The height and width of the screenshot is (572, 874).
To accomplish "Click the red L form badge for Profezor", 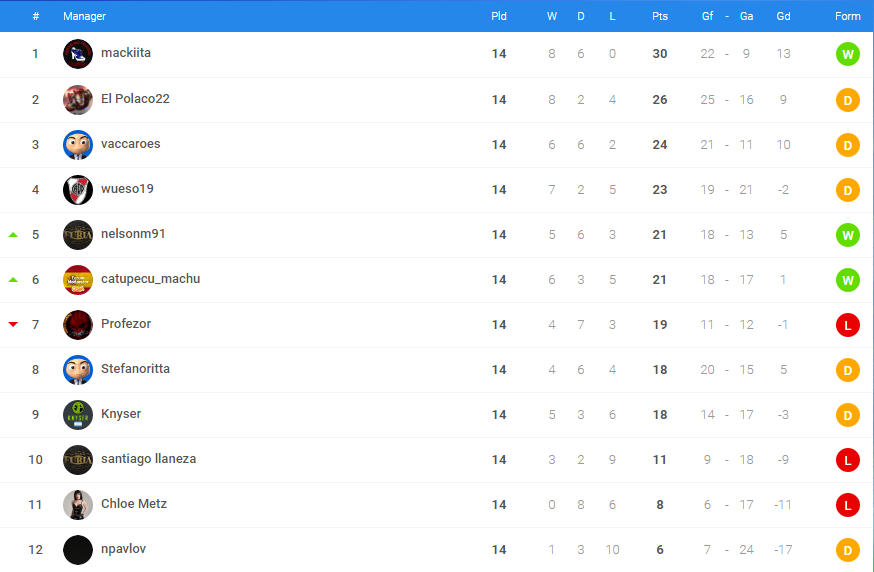I will pyautogui.click(x=847, y=325).
